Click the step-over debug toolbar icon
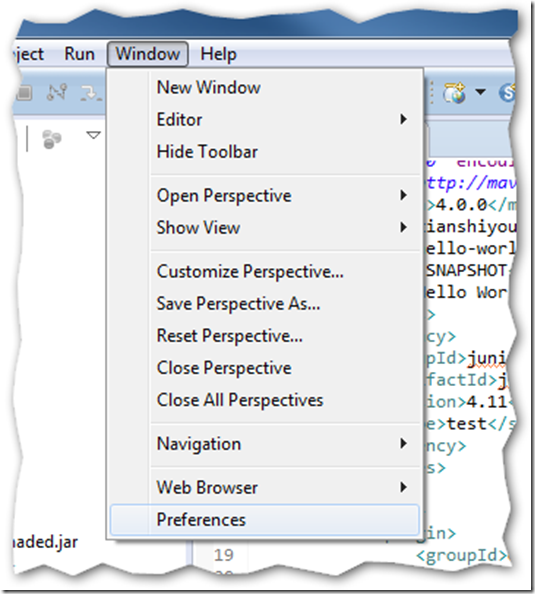 tap(91, 93)
